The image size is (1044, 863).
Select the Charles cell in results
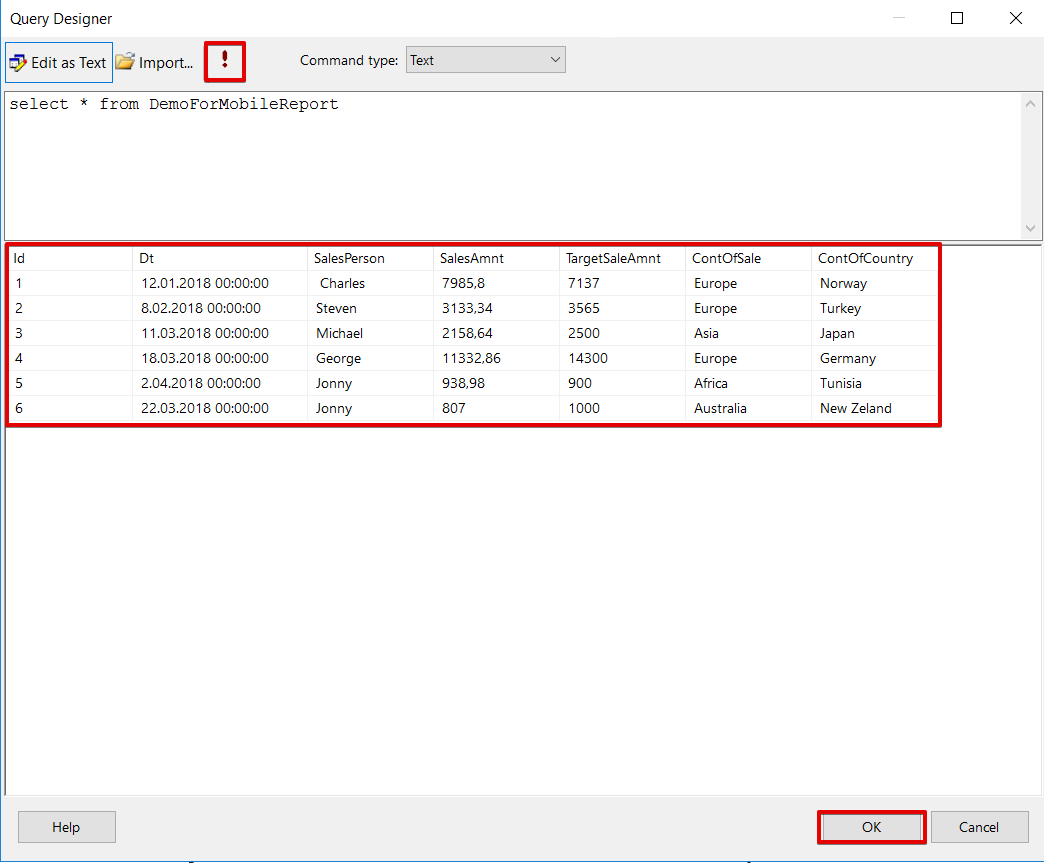click(342, 283)
